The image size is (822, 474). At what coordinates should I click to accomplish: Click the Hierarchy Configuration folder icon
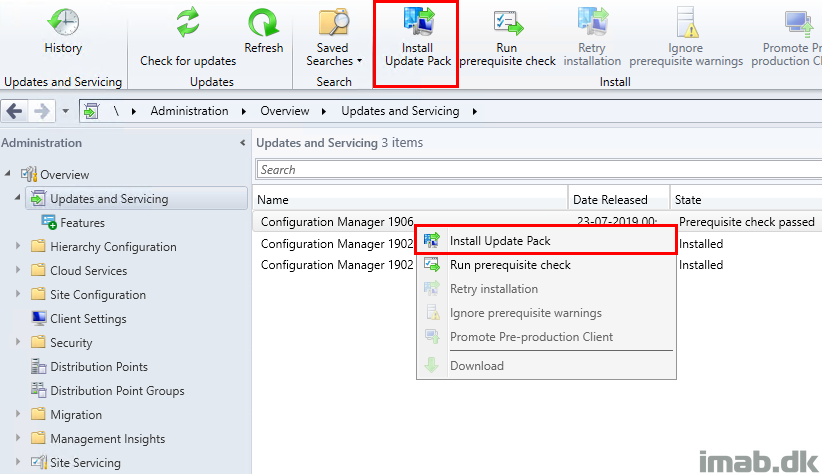click(x=38, y=246)
